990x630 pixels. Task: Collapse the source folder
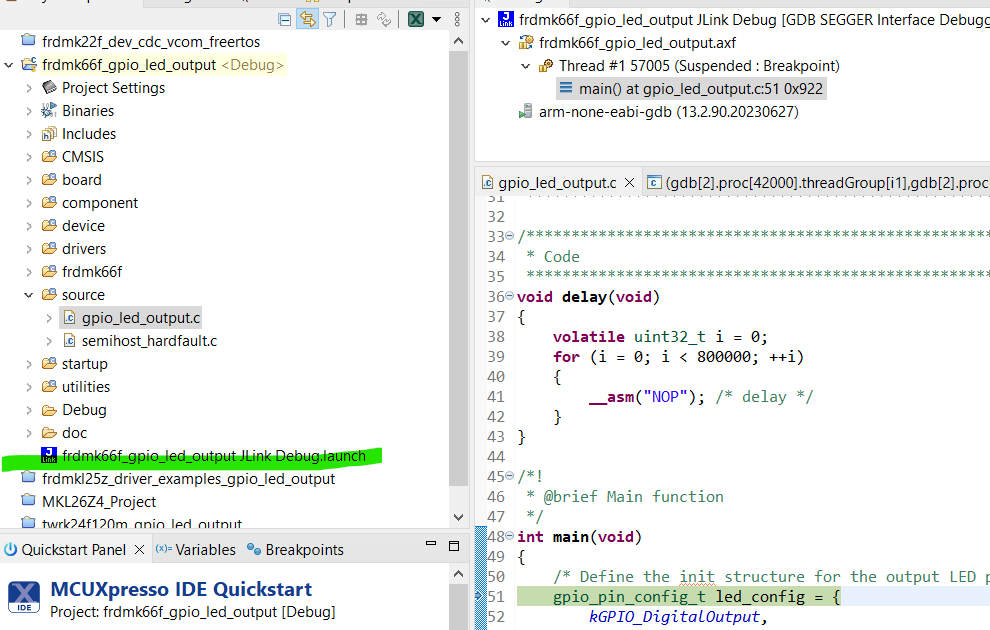coord(29,295)
